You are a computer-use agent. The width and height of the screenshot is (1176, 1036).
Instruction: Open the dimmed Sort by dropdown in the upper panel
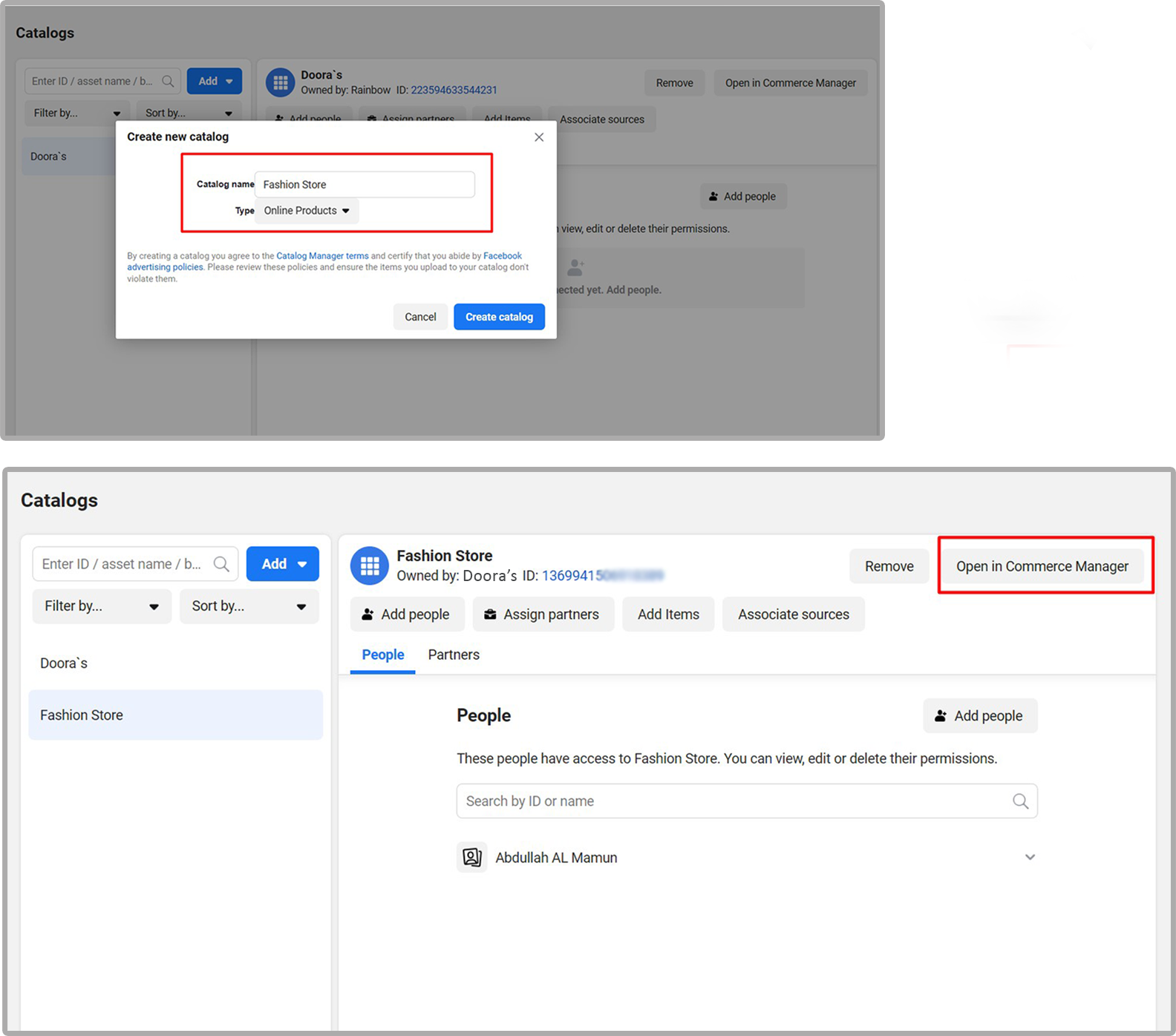pos(189,113)
